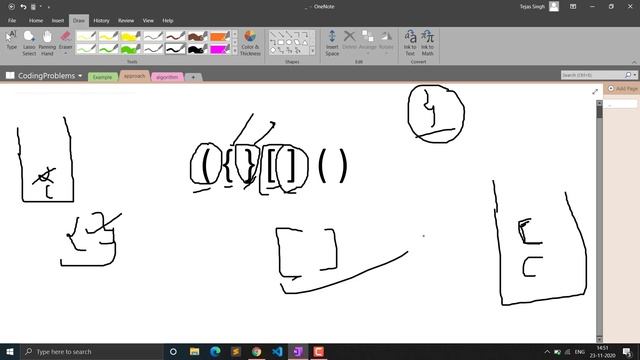Show hidden system tray icons
640x360 pixels.
[x=547, y=352]
